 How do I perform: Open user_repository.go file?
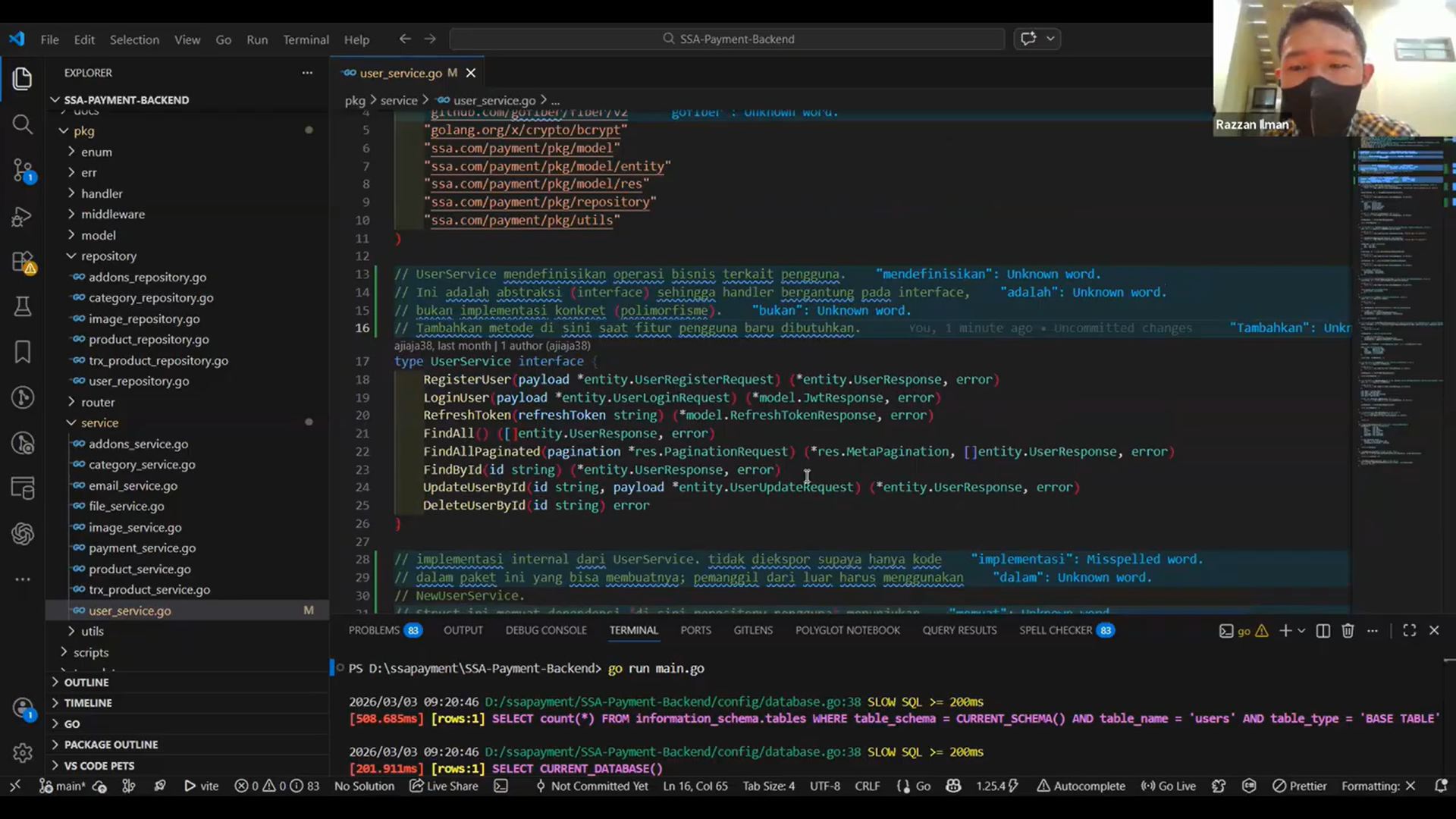coord(139,381)
